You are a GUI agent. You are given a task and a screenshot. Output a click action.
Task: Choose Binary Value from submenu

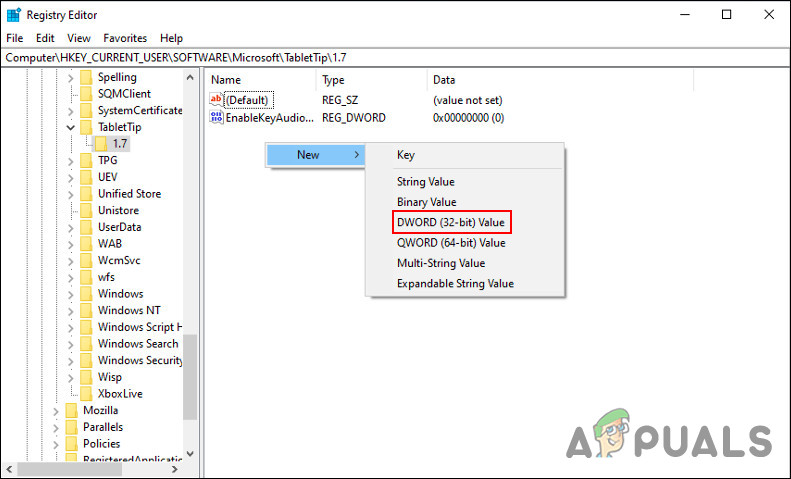(x=426, y=202)
